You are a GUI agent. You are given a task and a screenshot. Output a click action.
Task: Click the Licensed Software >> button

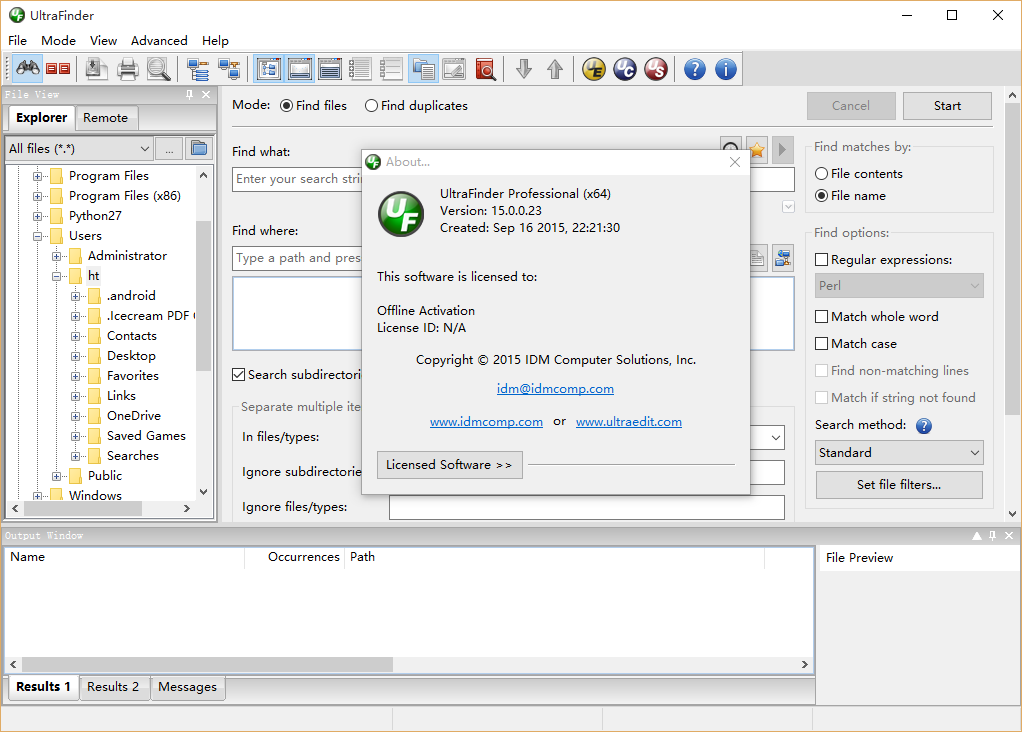pos(449,465)
